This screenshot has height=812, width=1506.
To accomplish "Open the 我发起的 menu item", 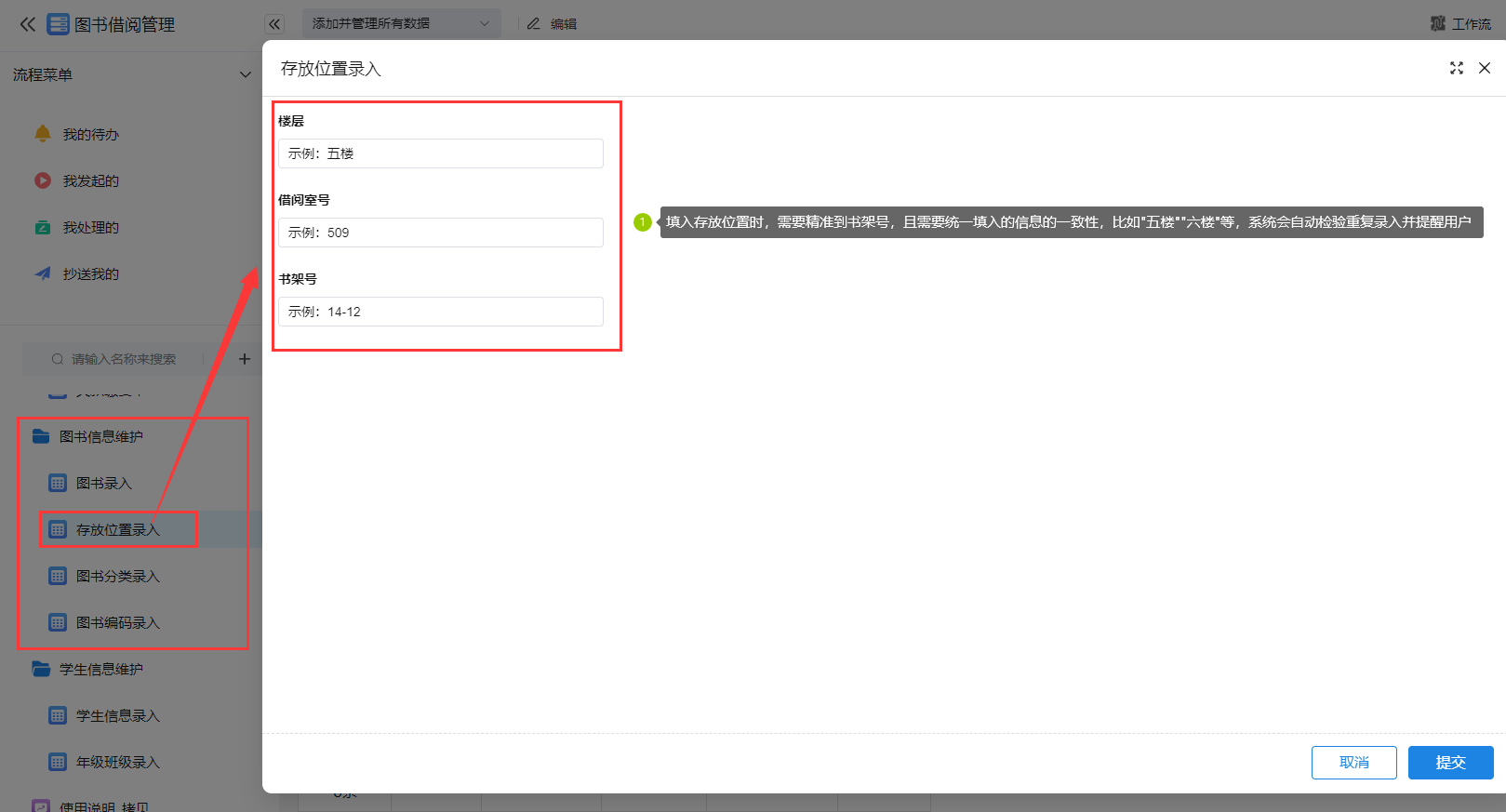I will [x=91, y=180].
